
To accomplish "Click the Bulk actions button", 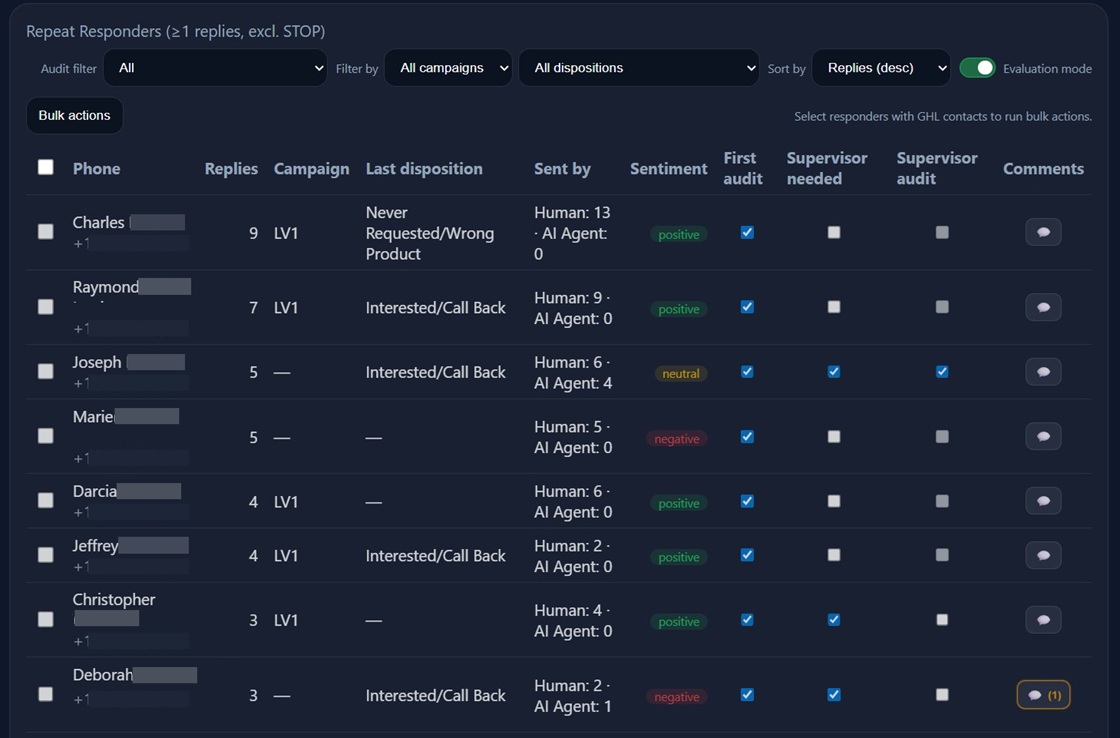I will pos(74,115).
